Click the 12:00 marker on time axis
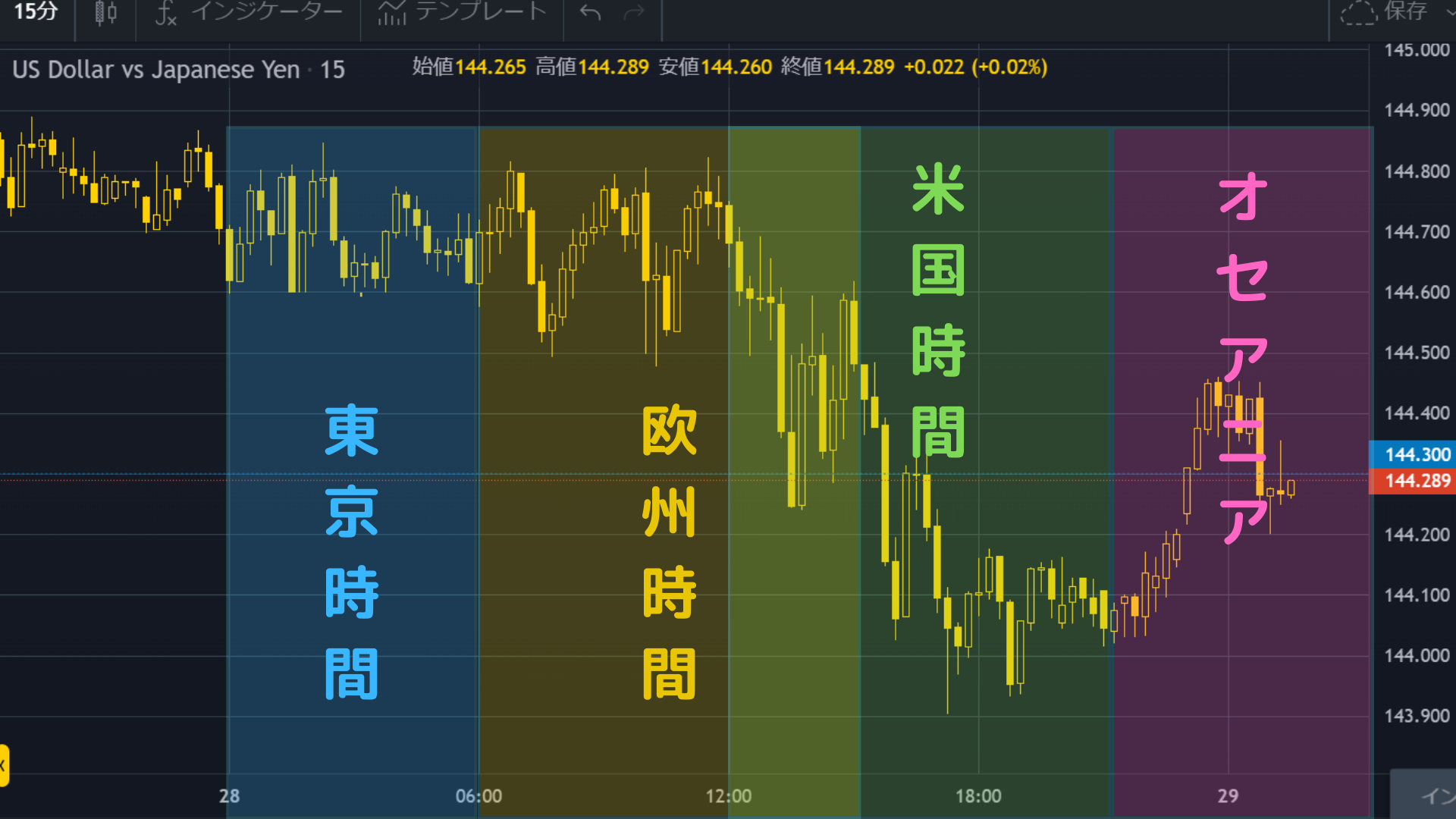Viewport: 1456px width, 819px height. 728,796
